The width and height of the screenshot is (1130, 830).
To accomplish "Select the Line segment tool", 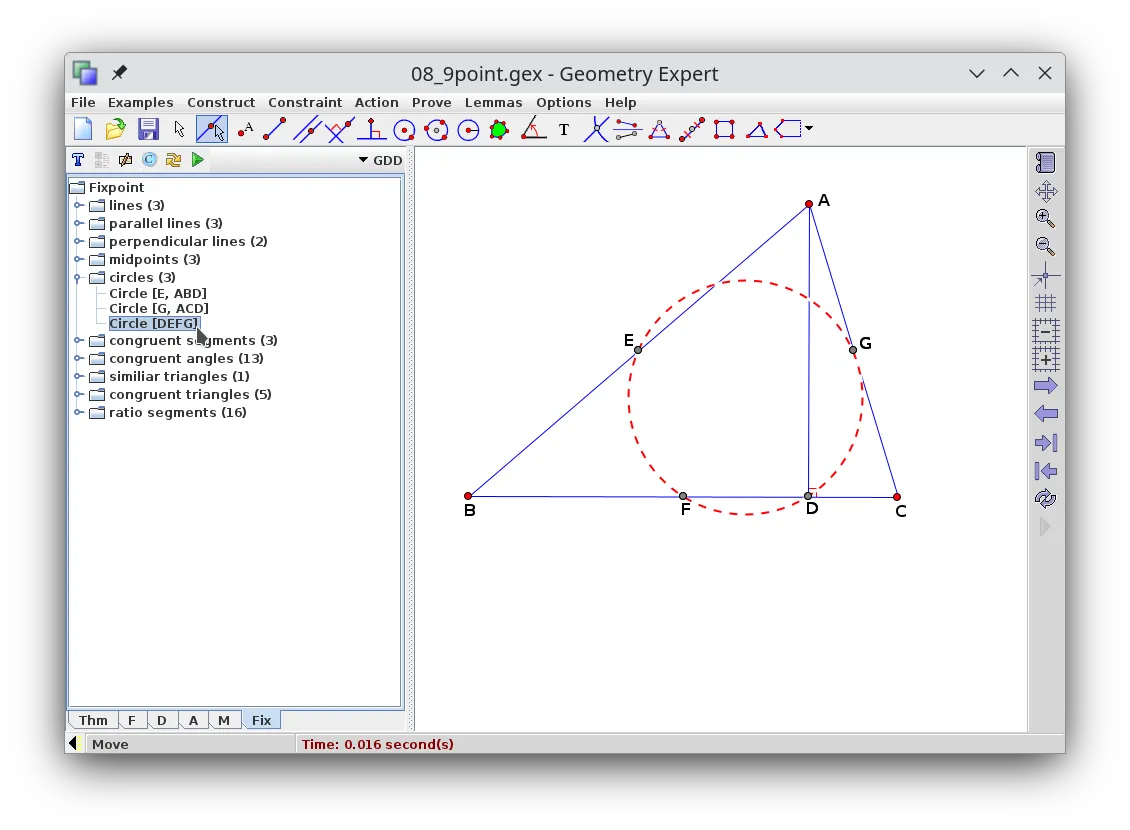I will click(275, 130).
